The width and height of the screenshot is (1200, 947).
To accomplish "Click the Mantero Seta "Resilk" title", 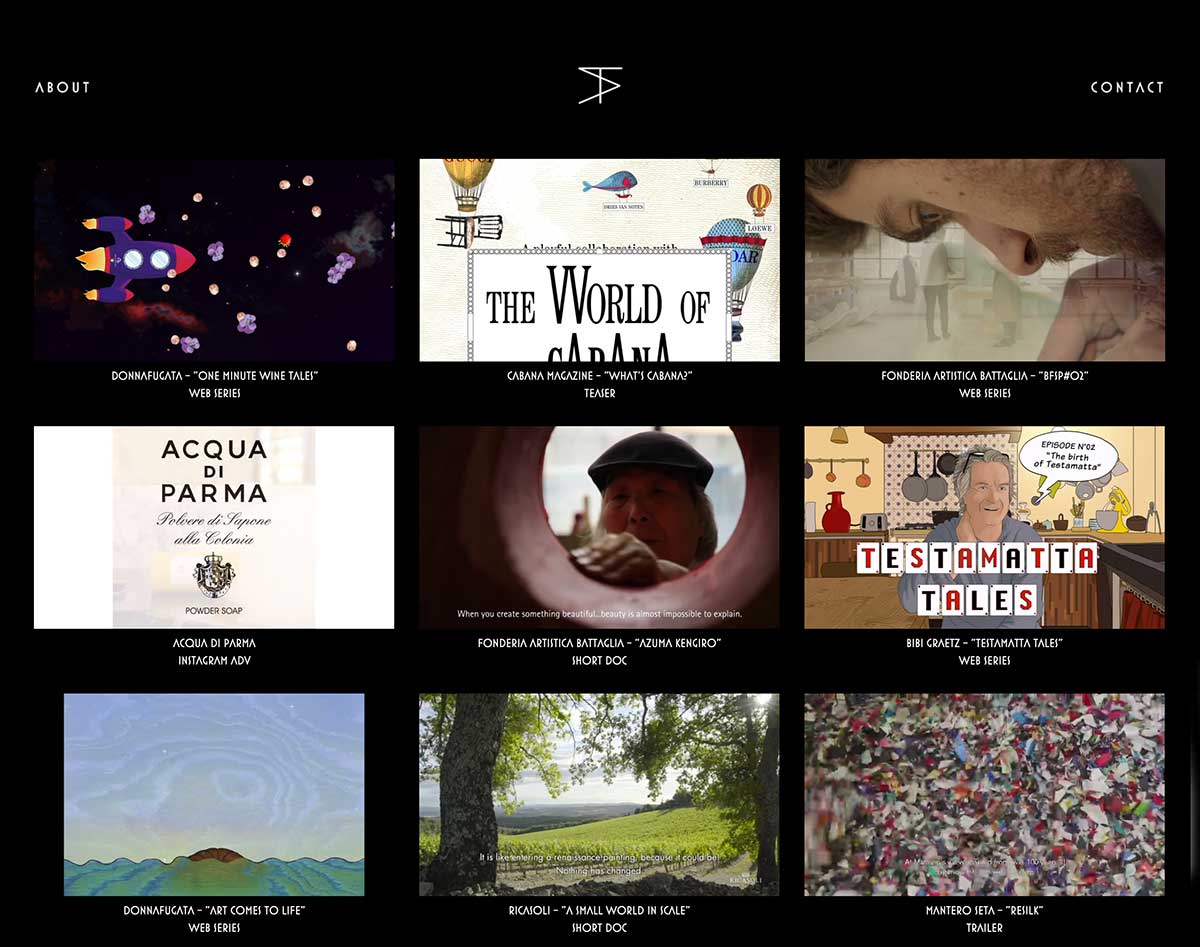I will coord(984,910).
